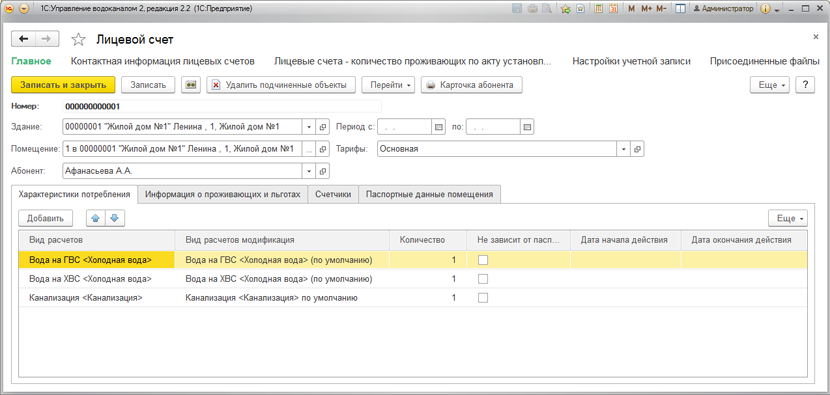Mark form as favorite with star icon
830x395 pixels.
coord(78,39)
